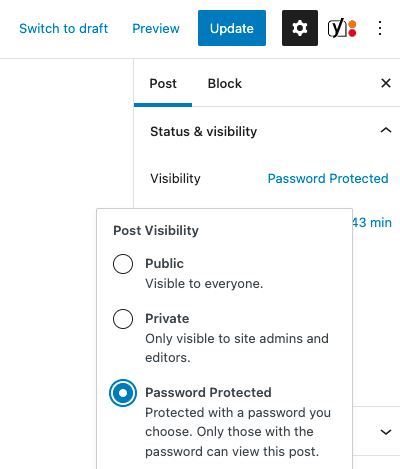Open the settings gear panel
The image size is (400, 469).
300,28
